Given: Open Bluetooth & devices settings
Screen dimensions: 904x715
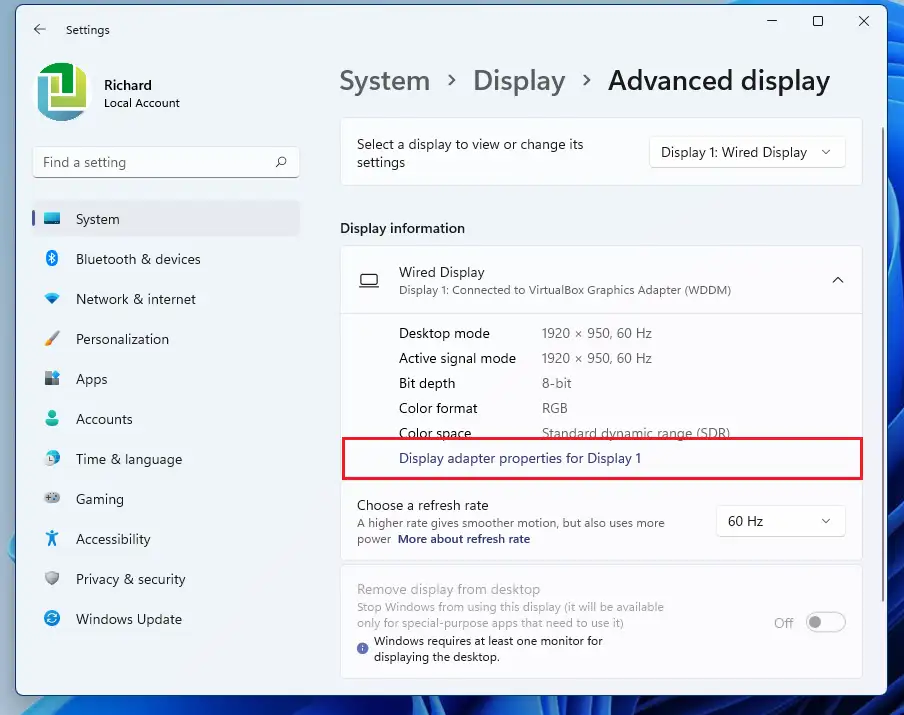Looking at the screenshot, I should click(x=166, y=259).
